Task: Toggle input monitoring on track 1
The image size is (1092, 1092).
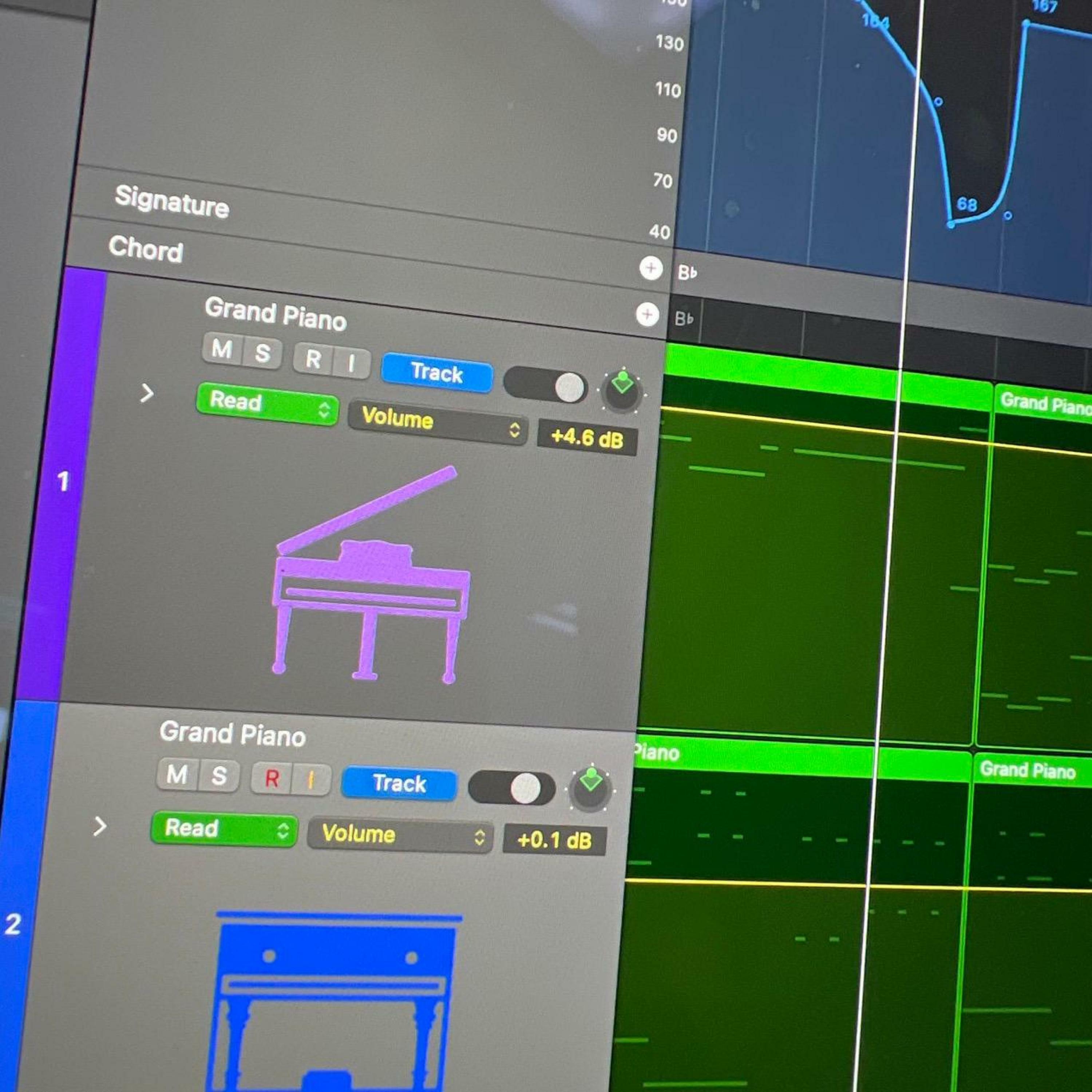Action: point(352,363)
